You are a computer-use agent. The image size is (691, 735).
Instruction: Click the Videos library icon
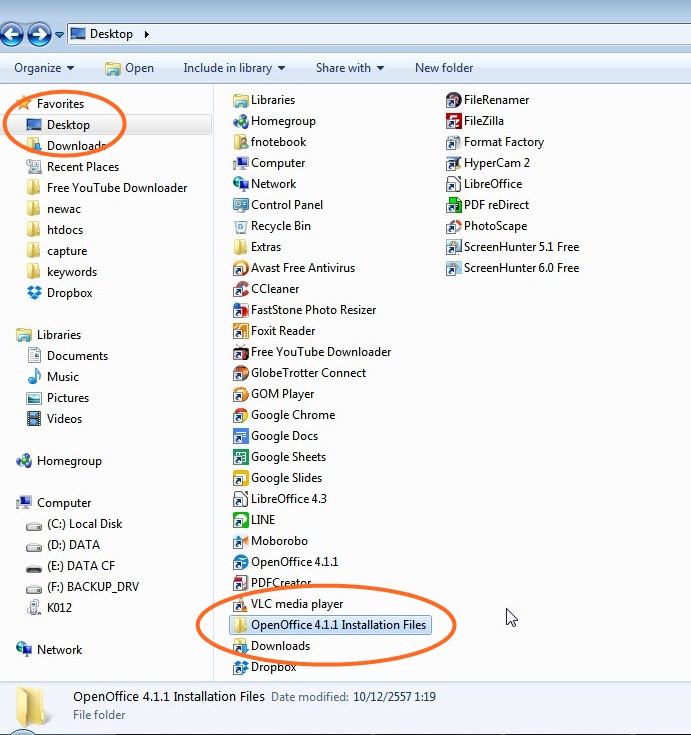(x=34, y=419)
